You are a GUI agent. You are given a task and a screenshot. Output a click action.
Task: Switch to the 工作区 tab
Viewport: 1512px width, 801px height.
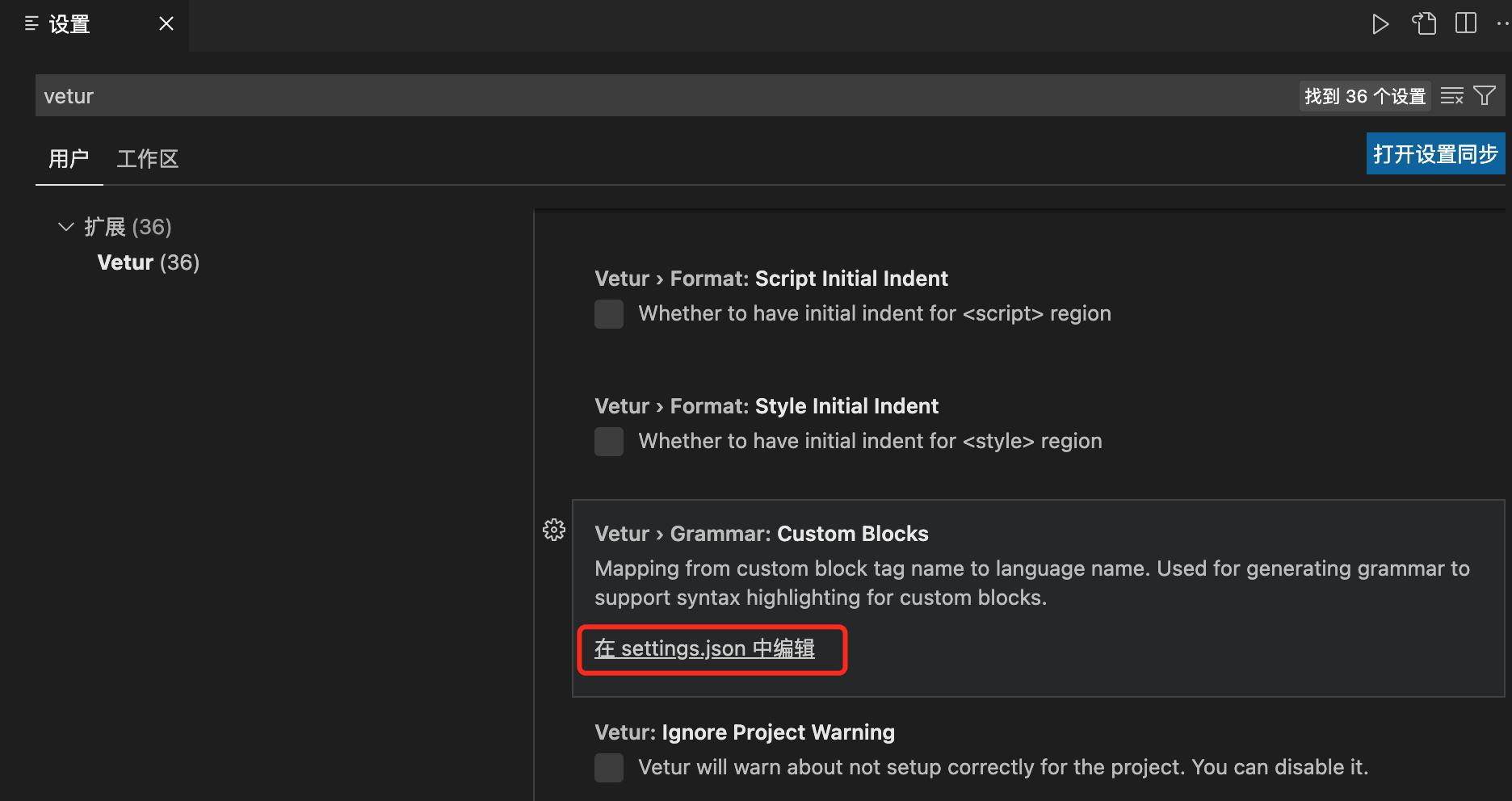pos(148,159)
